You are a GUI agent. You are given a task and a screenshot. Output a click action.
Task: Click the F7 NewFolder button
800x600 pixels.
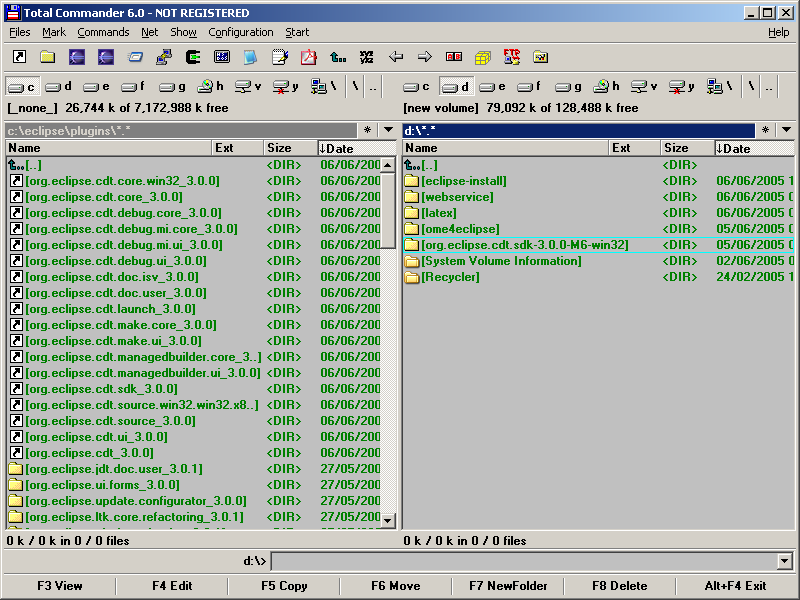point(508,586)
